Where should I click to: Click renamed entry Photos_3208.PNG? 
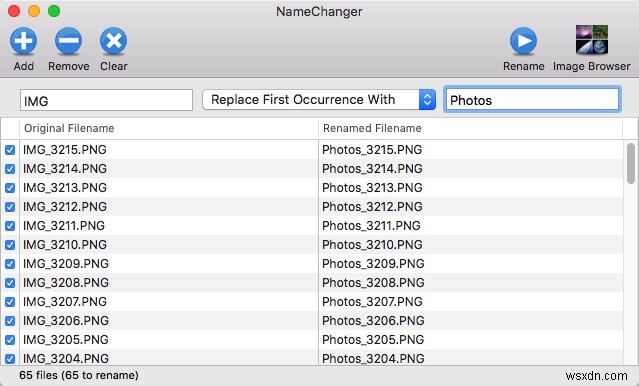point(373,282)
